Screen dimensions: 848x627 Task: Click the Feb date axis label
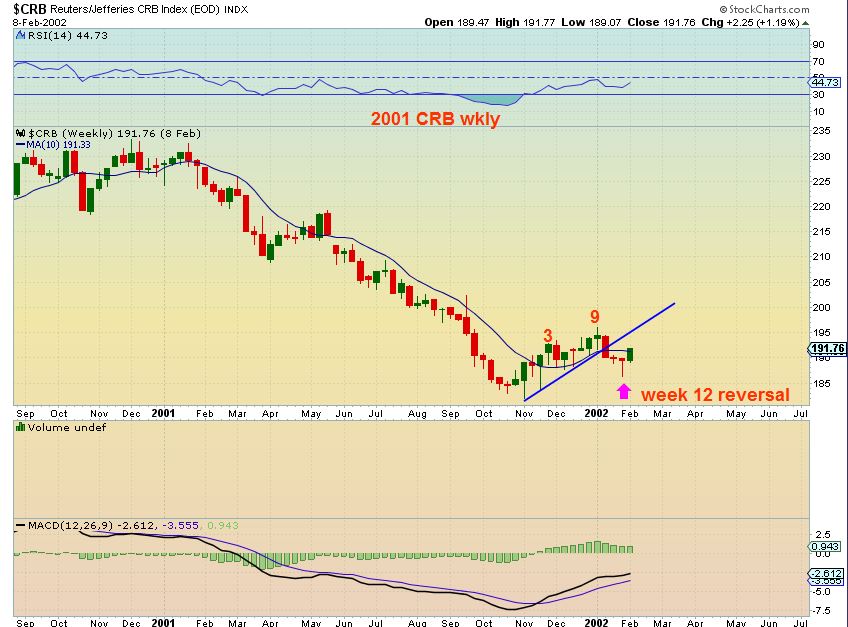tap(629, 412)
